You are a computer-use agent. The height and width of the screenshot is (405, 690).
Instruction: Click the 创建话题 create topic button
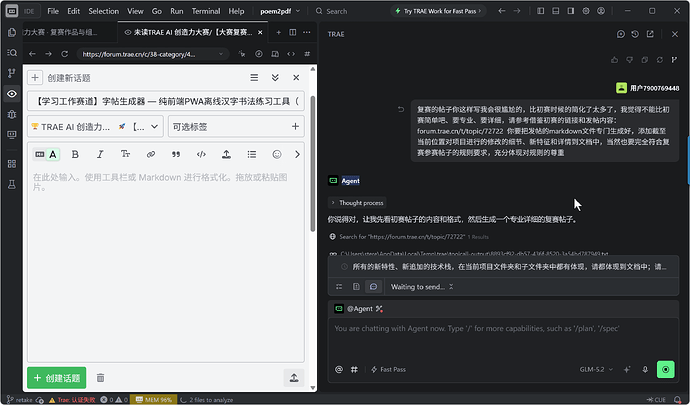coord(56,378)
